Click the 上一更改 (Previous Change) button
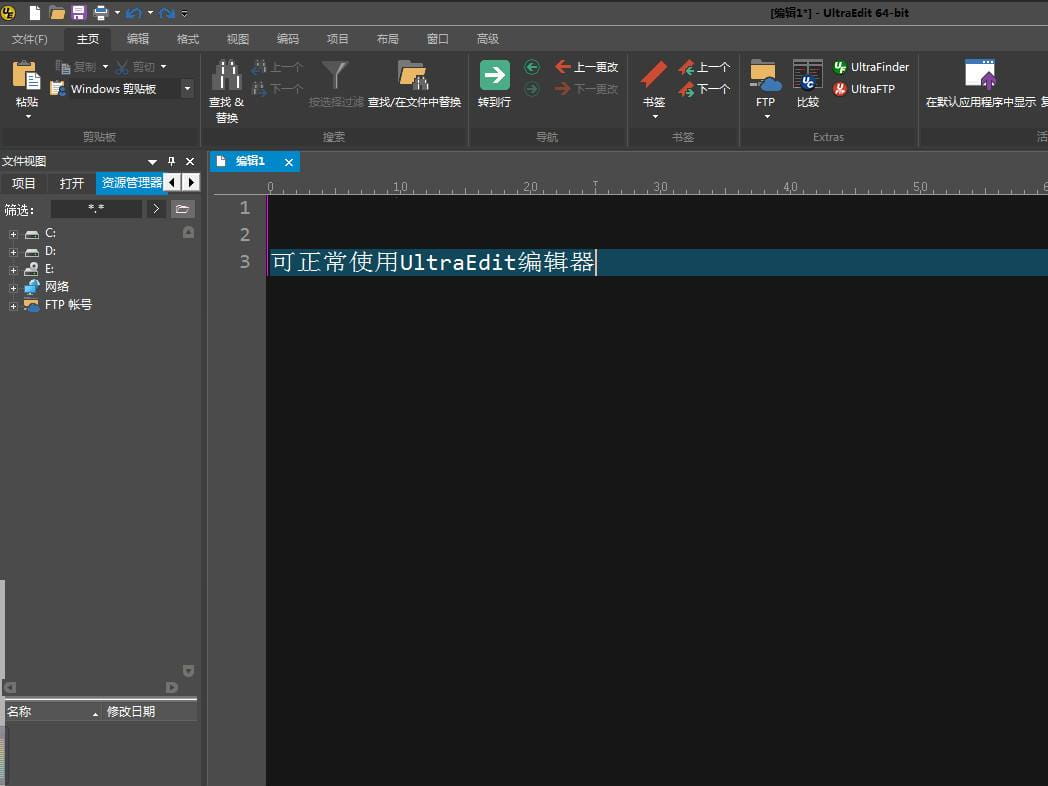Viewport: 1048px width, 786px height. pyautogui.click(x=588, y=67)
